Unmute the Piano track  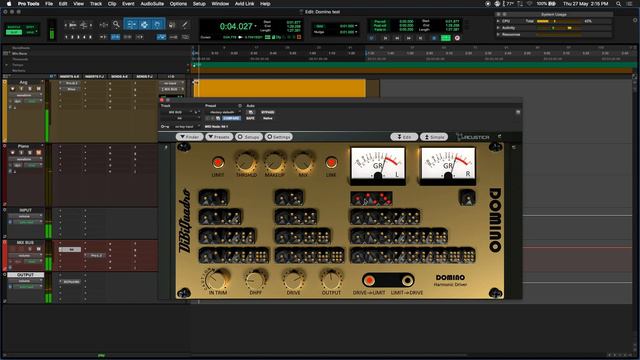coord(38,153)
